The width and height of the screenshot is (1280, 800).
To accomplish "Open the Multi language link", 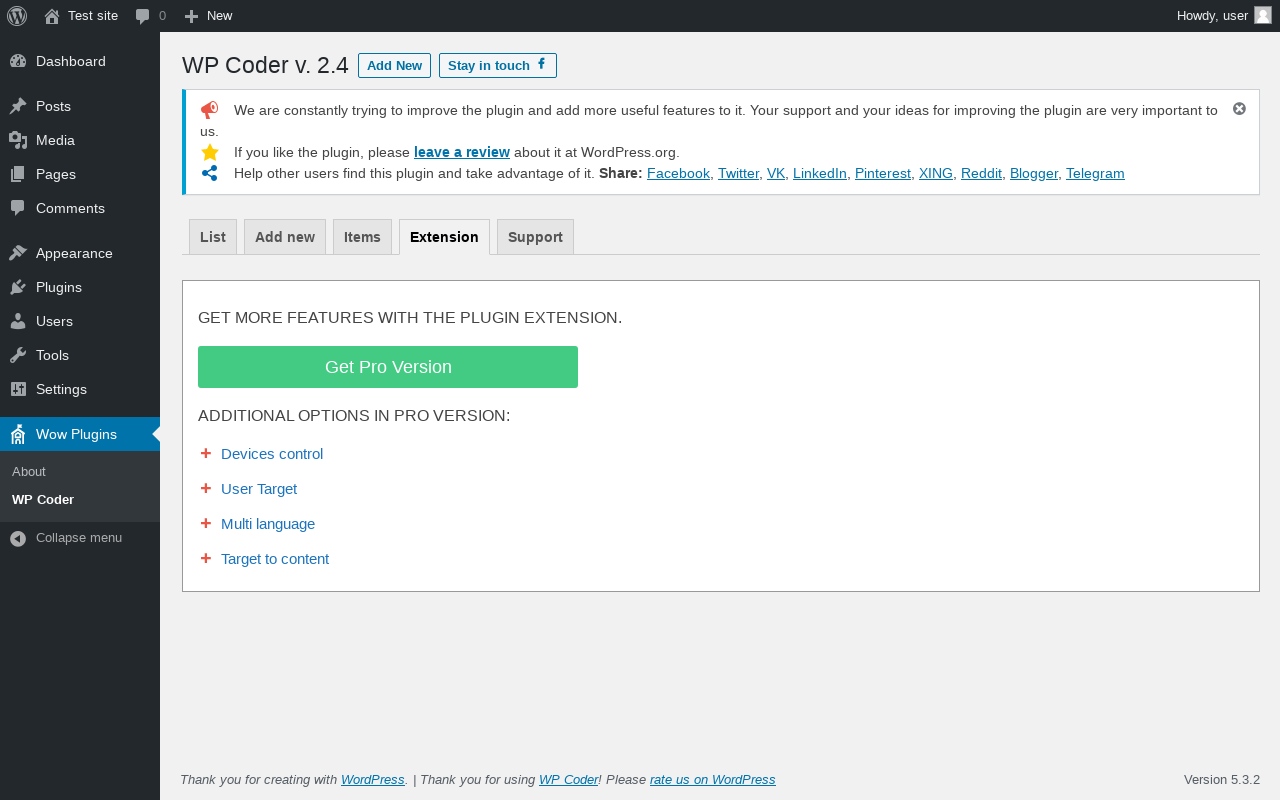I will (268, 524).
